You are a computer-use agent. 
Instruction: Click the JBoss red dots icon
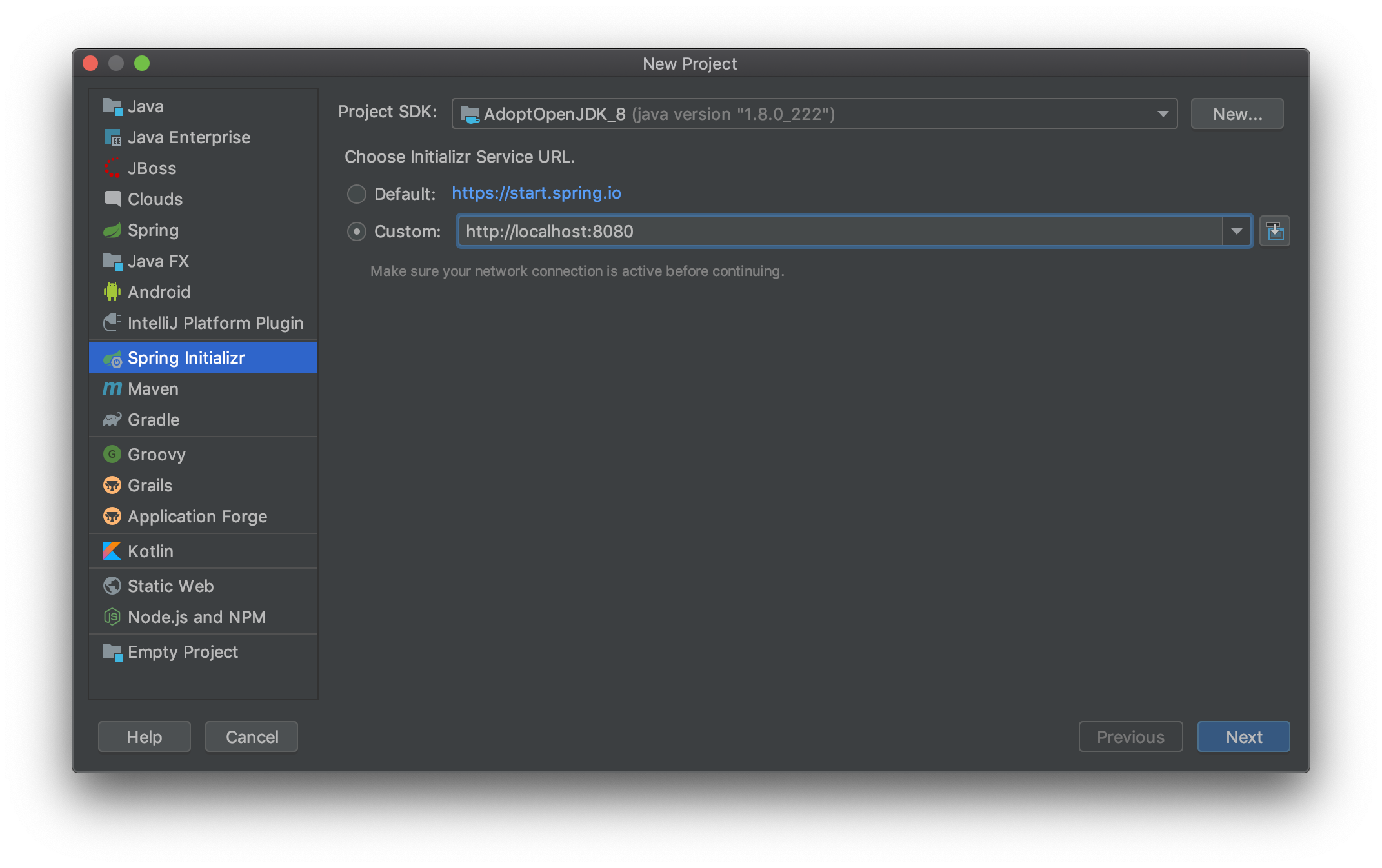coord(112,168)
